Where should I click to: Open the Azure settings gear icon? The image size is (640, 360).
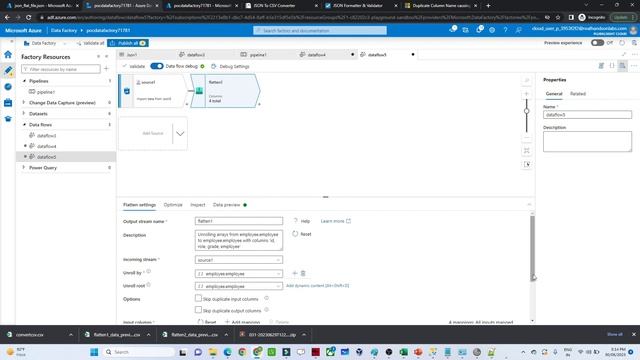pyautogui.click(x=492, y=30)
